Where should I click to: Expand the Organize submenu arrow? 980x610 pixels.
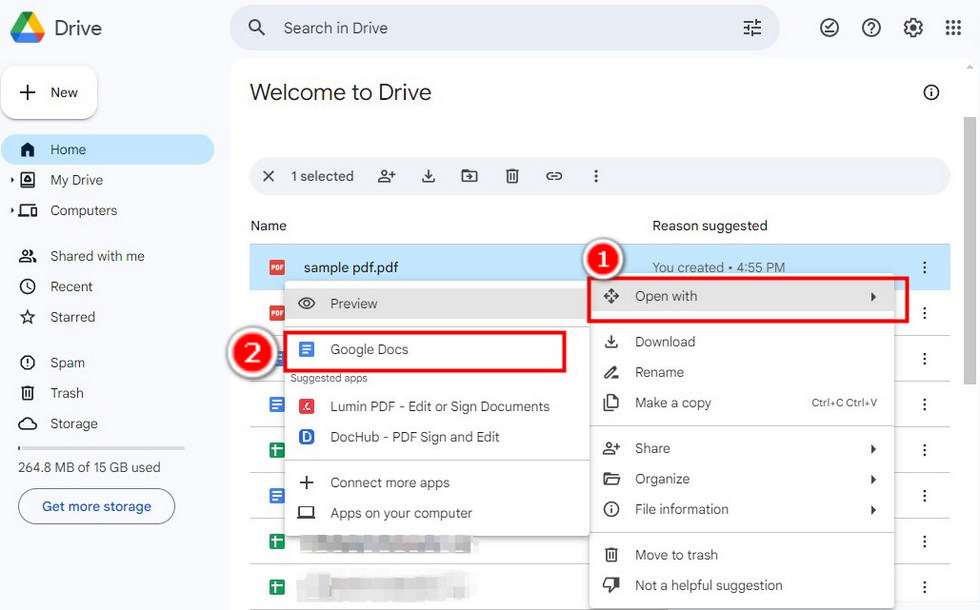click(873, 479)
